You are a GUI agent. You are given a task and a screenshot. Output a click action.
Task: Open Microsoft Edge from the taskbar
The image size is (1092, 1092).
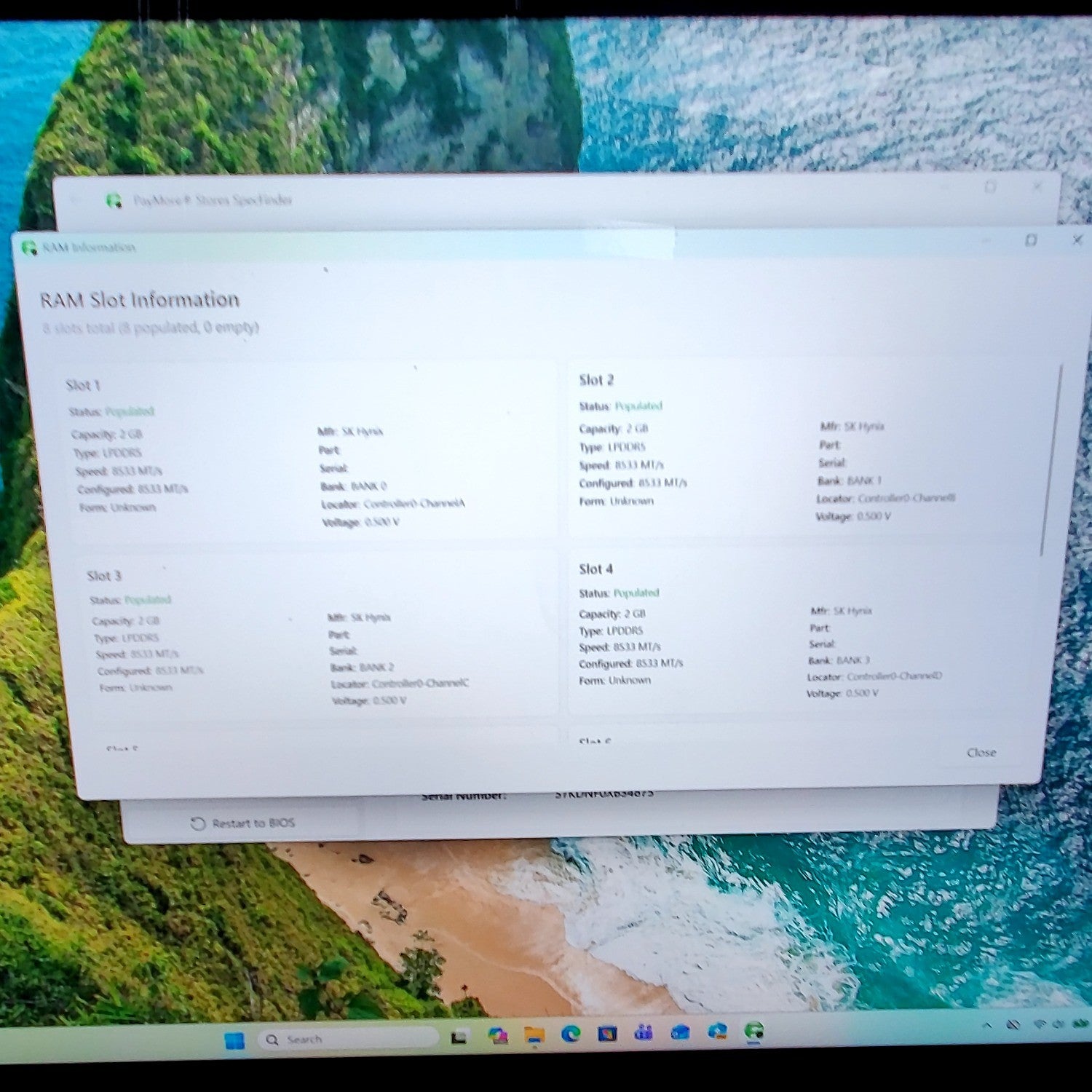pos(571,1034)
